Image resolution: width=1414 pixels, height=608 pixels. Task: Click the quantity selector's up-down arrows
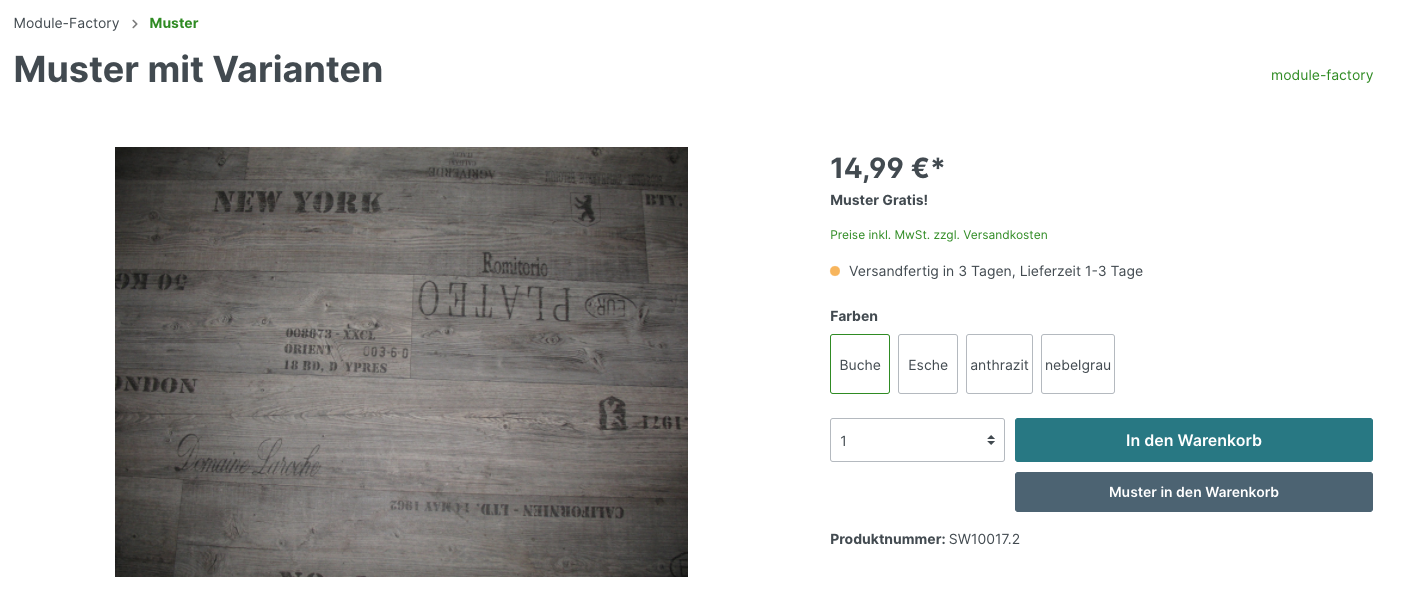click(x=991, y=440)
